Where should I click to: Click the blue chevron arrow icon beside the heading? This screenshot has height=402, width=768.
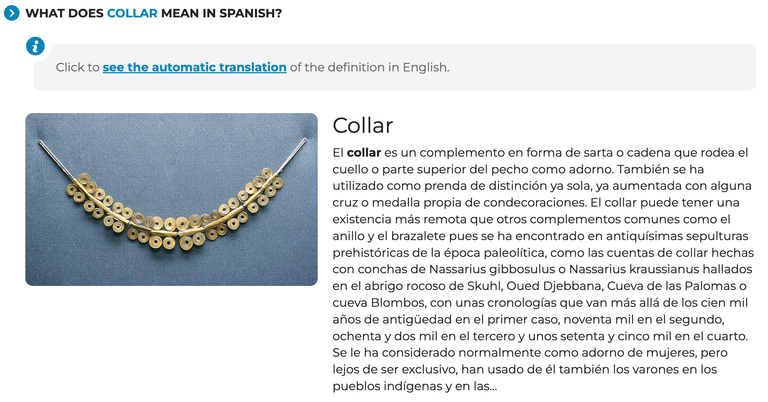tap(11, 13)
